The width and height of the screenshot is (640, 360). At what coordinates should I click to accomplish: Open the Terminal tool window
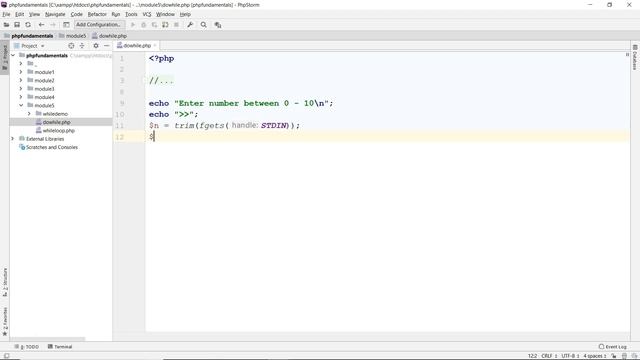pyautogui.click(x=60, y=347)
